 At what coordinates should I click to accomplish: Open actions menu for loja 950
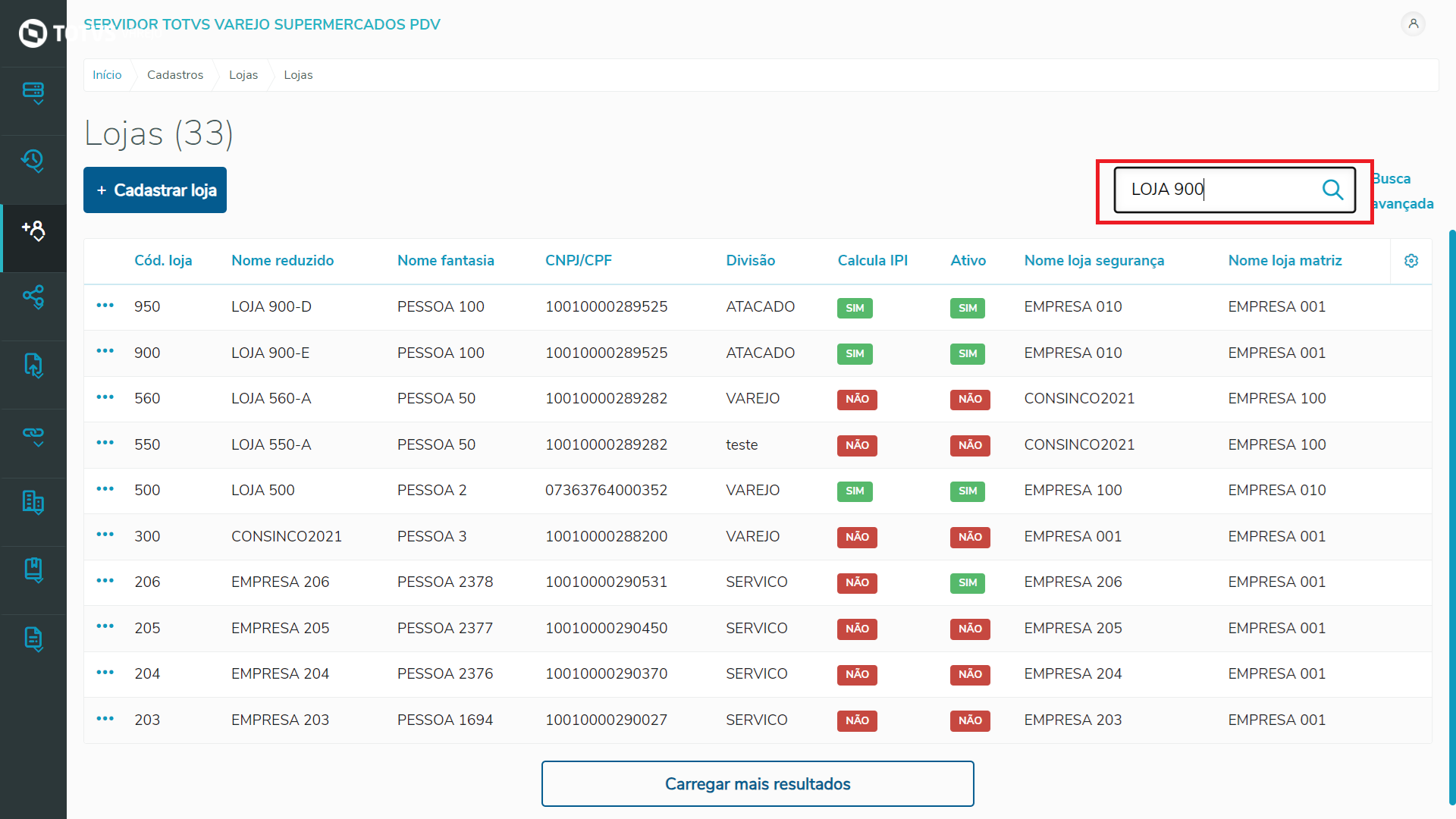coord(105,306)
